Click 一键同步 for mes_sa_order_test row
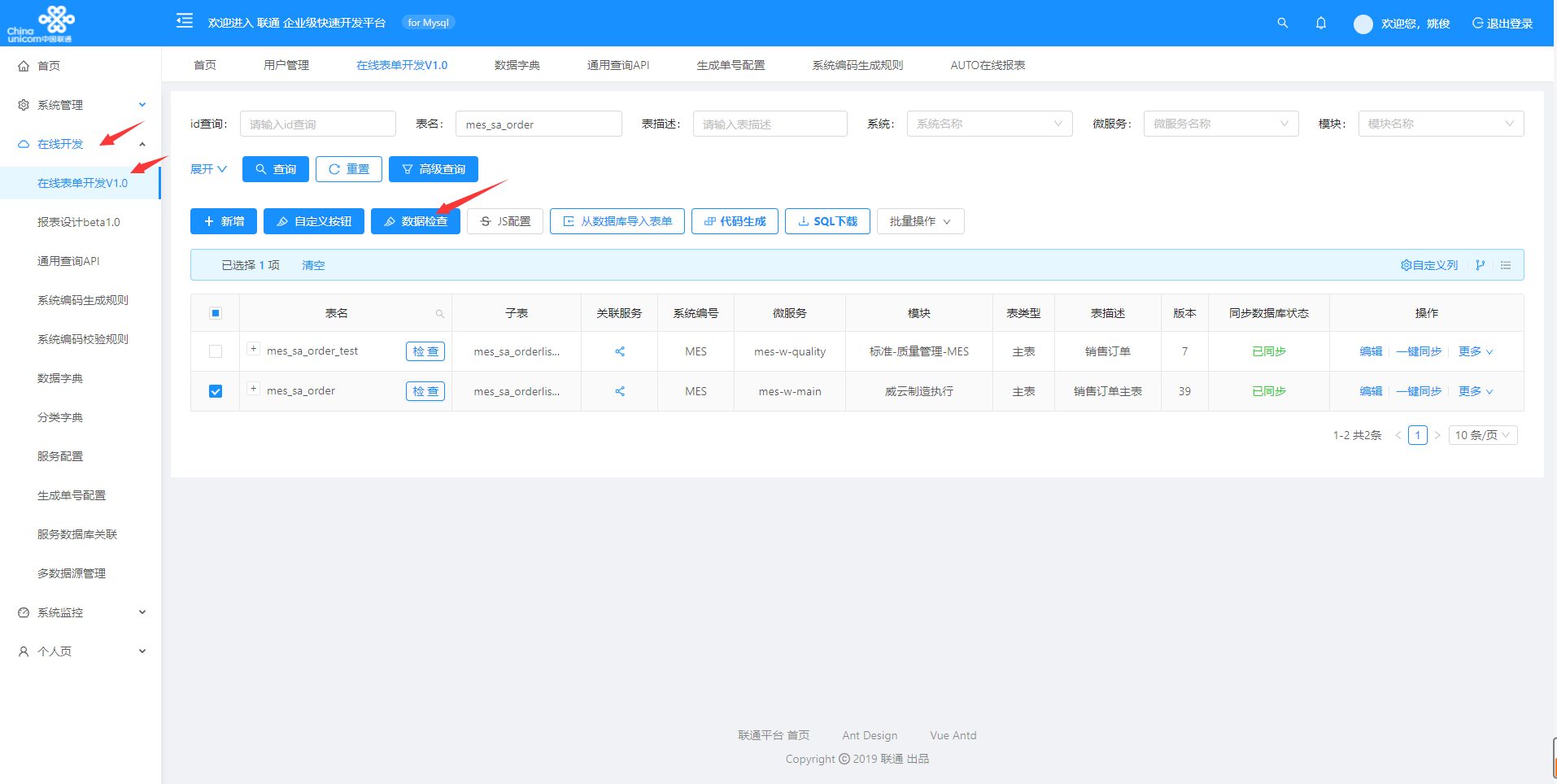This screenshot has width=1557, height=784. click(x=1419, y=351)
